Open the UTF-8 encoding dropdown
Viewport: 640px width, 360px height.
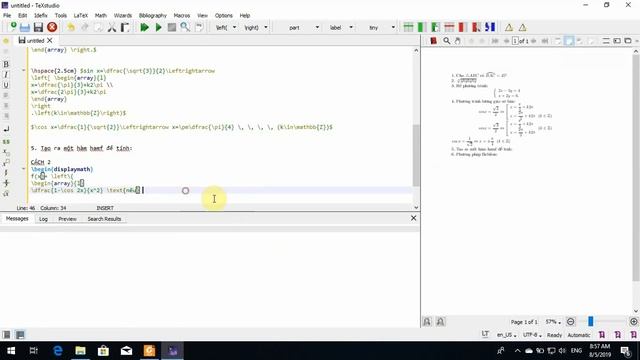click(532, 335)
